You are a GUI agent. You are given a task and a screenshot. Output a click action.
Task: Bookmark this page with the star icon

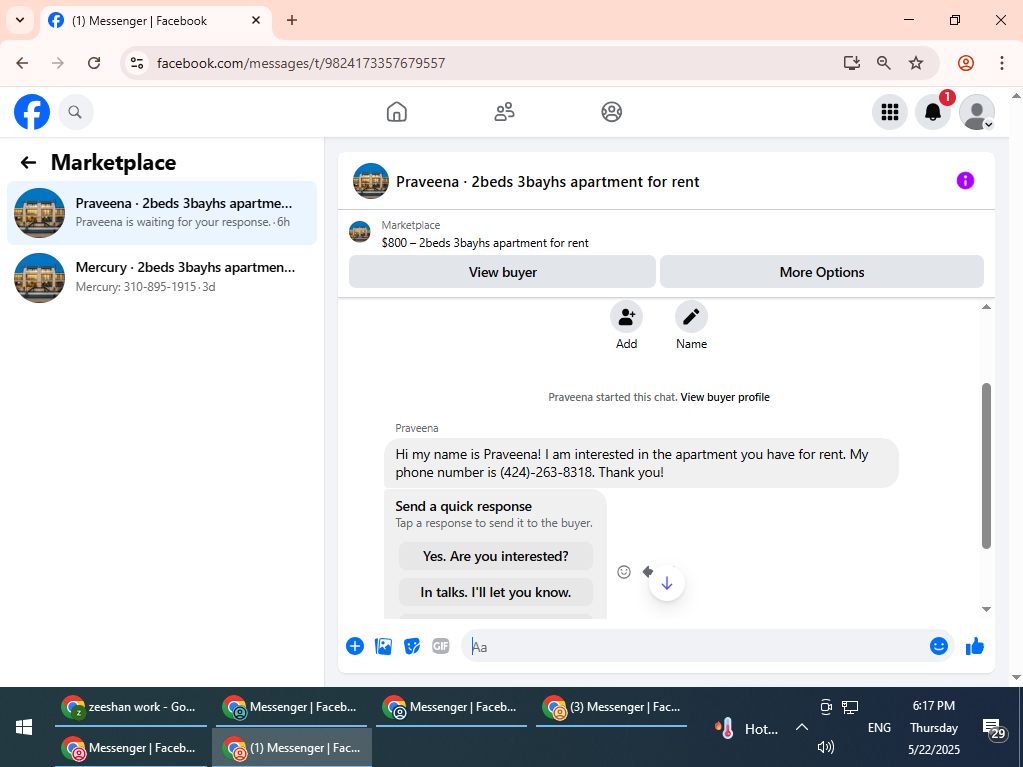pos(916,63)
